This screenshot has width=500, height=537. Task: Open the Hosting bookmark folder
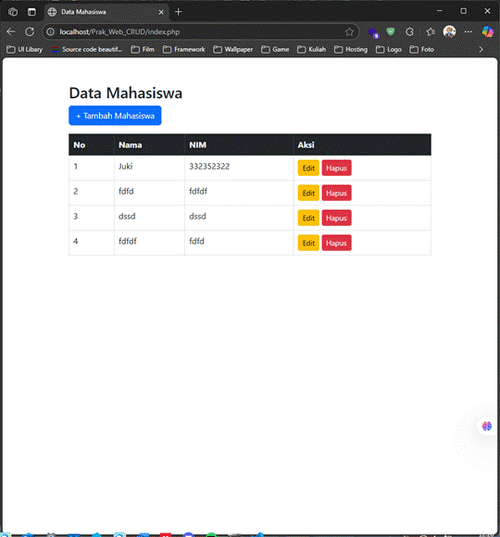(x=351, y=50)
